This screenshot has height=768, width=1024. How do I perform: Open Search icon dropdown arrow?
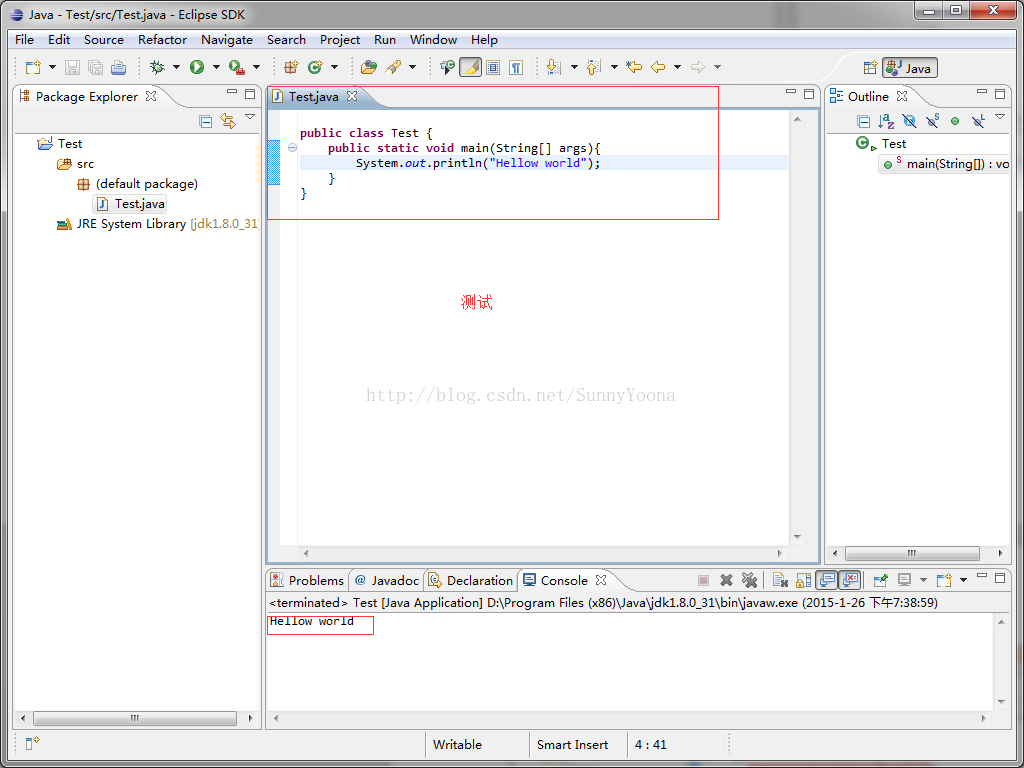point(412,67)
